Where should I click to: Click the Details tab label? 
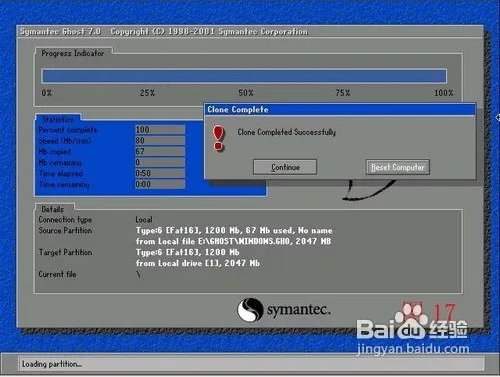pyautogui.click(x=52, y=209)
